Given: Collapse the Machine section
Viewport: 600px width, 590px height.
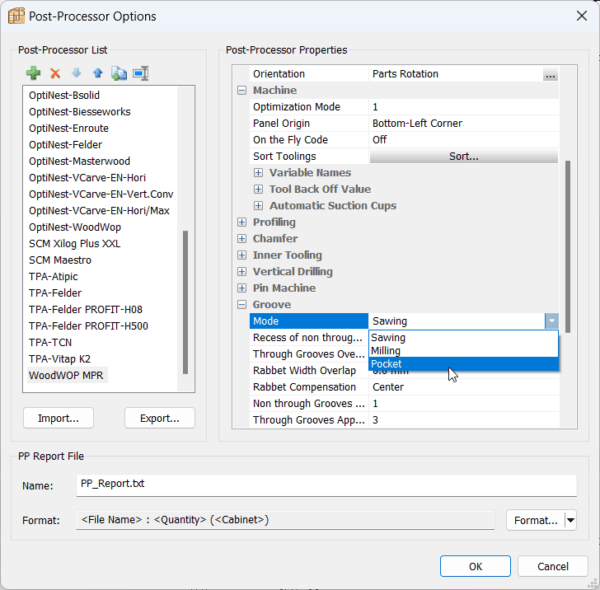Looking at the screenshot, I should (242, 91).
